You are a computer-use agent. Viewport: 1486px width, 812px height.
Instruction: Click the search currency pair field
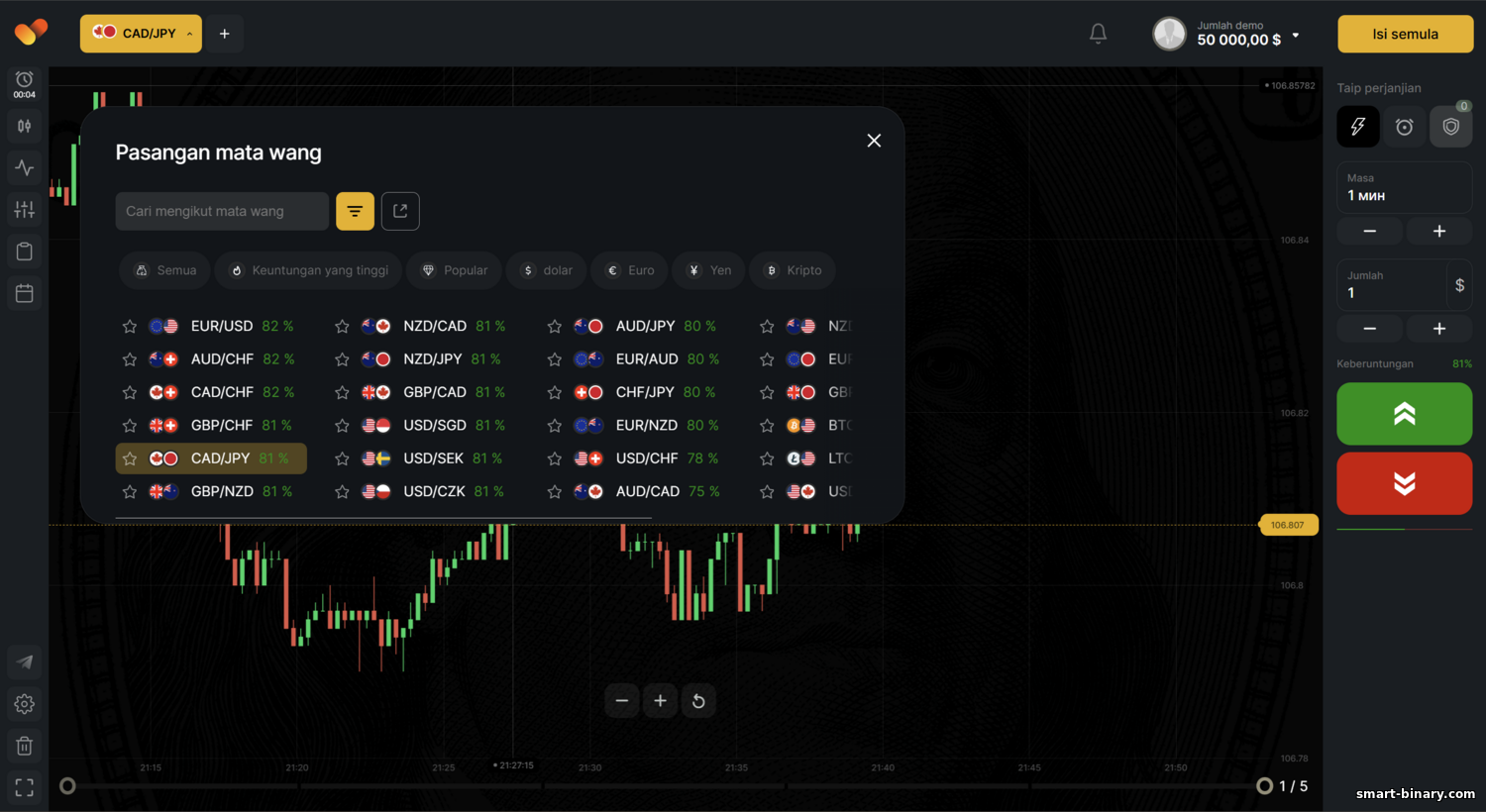pyautogui.click(x=222, y=211)
